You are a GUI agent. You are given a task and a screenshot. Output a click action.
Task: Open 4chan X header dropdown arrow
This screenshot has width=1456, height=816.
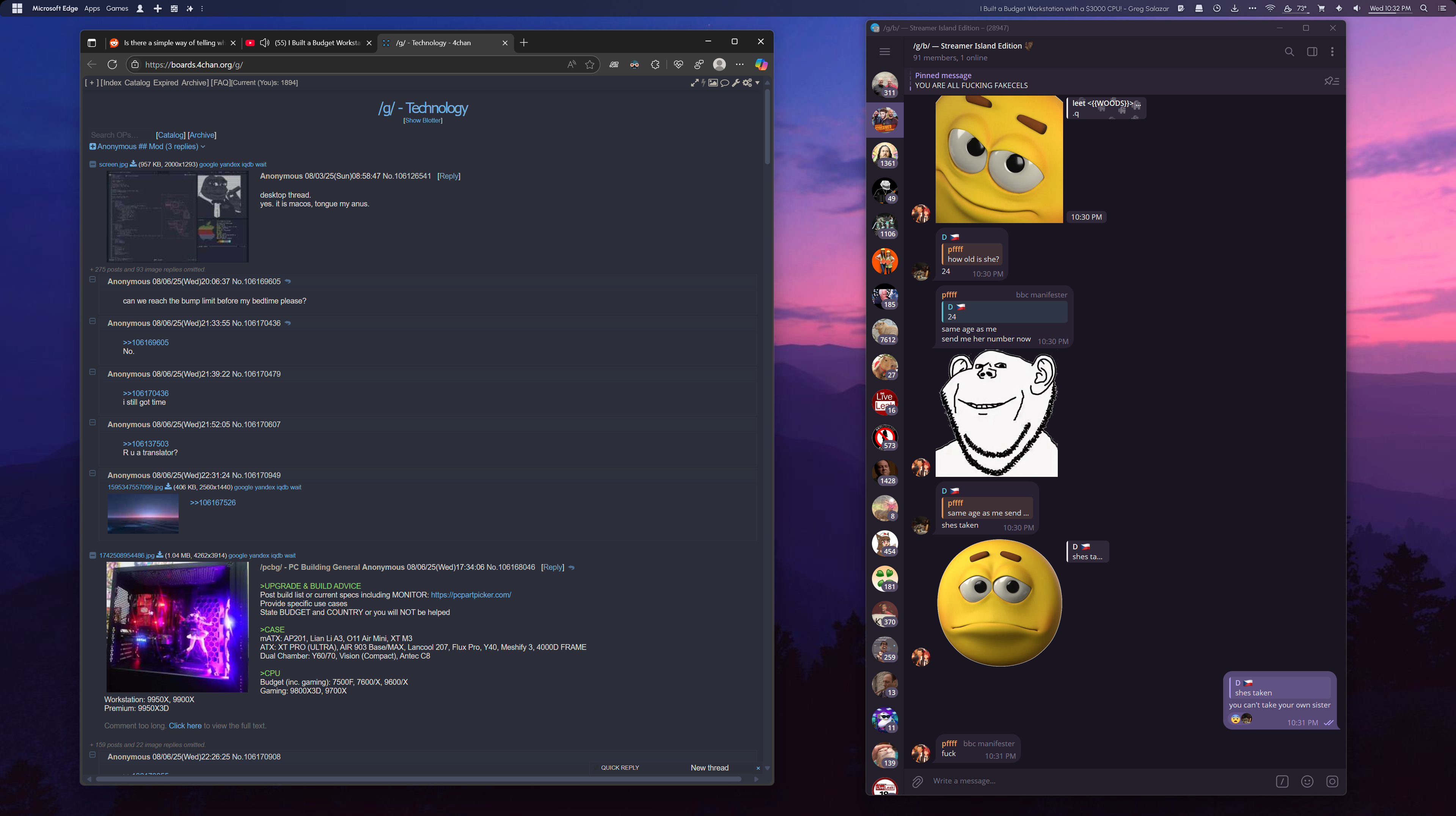[x=757, y=83]
